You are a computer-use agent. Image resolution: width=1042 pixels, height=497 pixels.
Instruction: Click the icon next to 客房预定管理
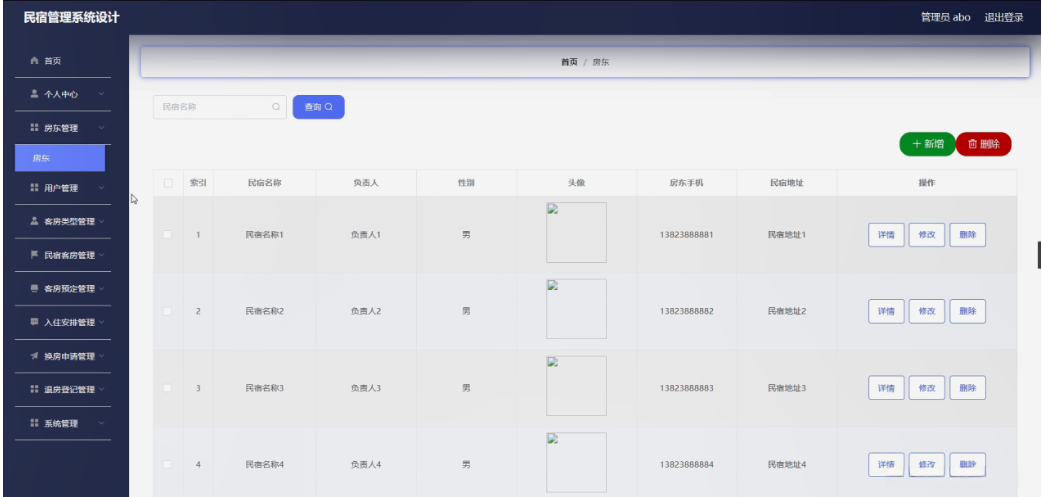35,288
